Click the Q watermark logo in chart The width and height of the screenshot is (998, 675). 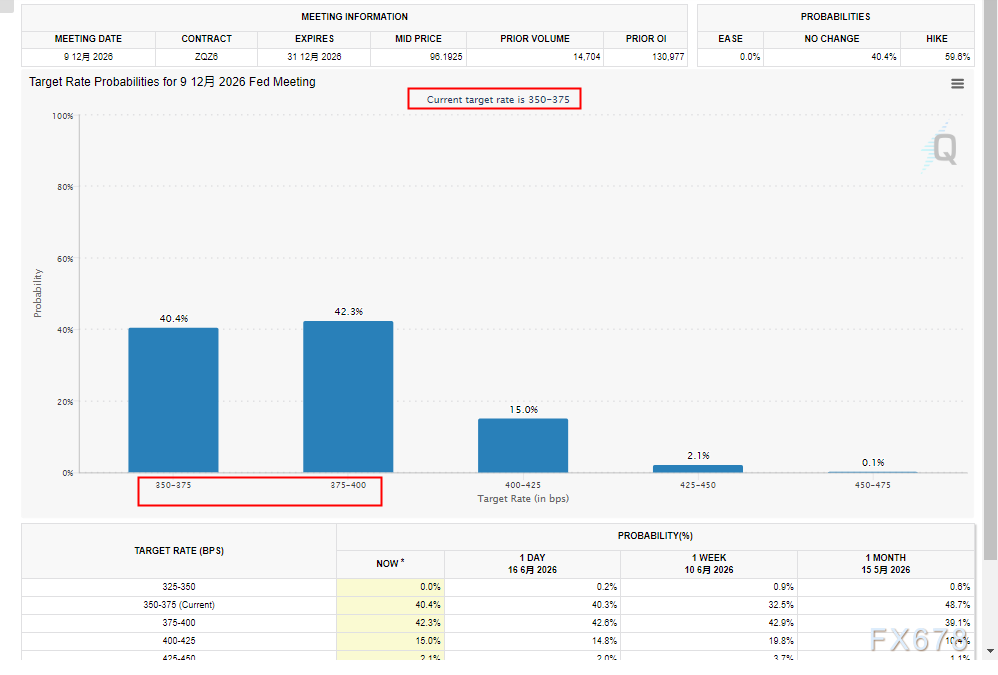click(x=939, y=148)
